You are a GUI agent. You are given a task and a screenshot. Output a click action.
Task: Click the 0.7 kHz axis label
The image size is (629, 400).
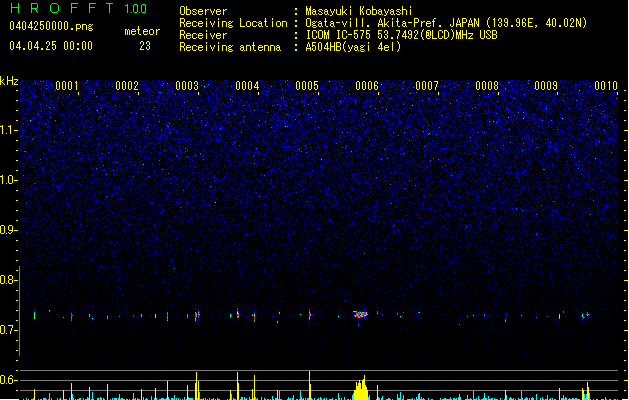[8, 330]
